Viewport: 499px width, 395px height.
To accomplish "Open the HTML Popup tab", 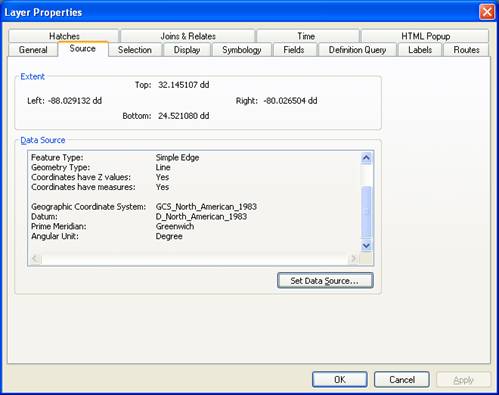I will pos(425,36).
